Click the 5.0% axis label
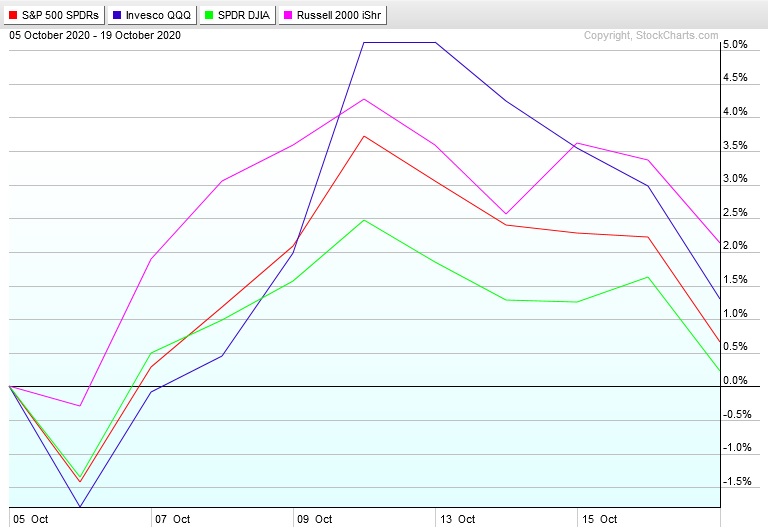 point(735,45)
